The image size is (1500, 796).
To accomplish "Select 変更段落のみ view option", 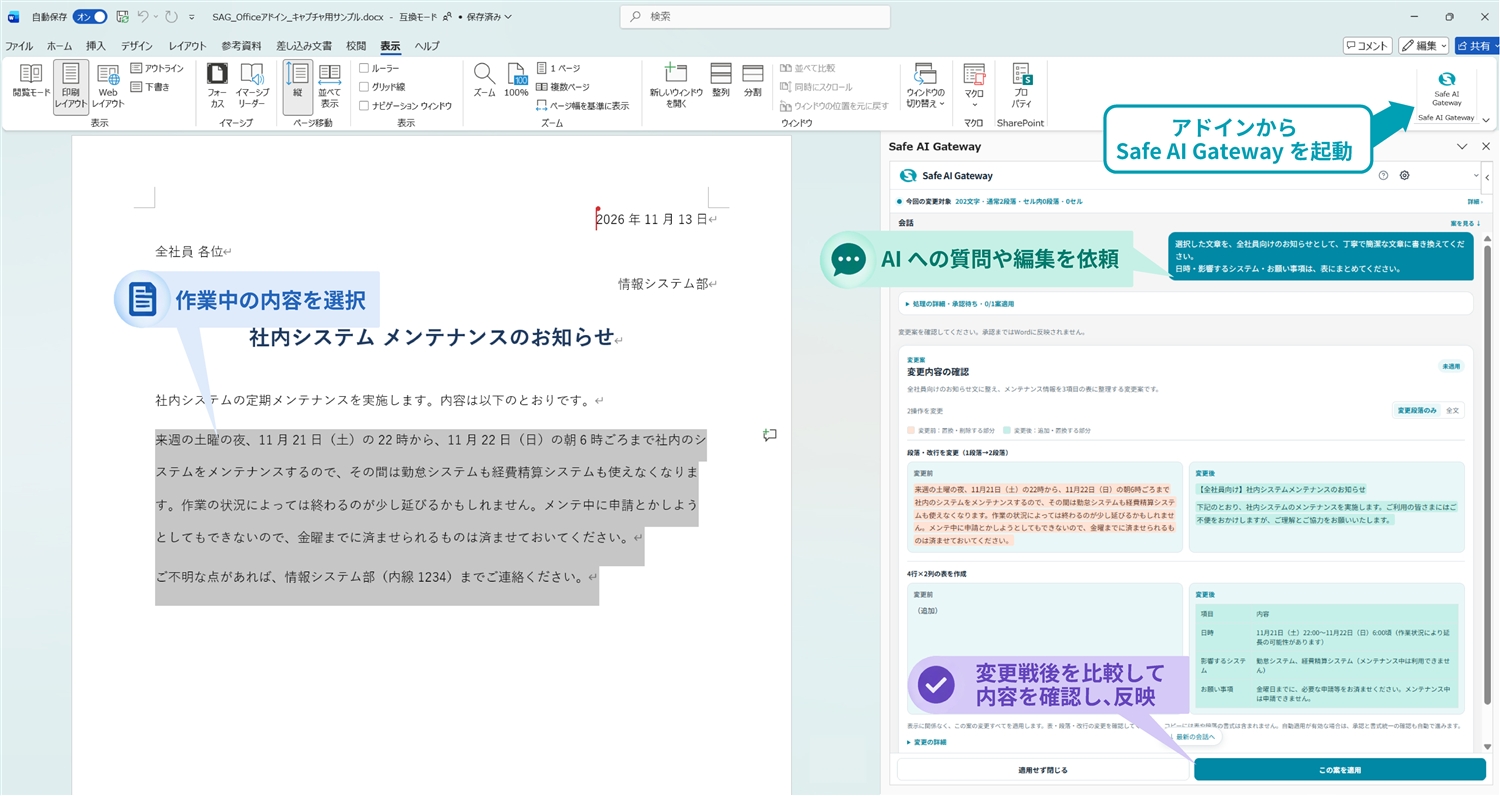I will pyautogui.click(x=1416, y=410).
